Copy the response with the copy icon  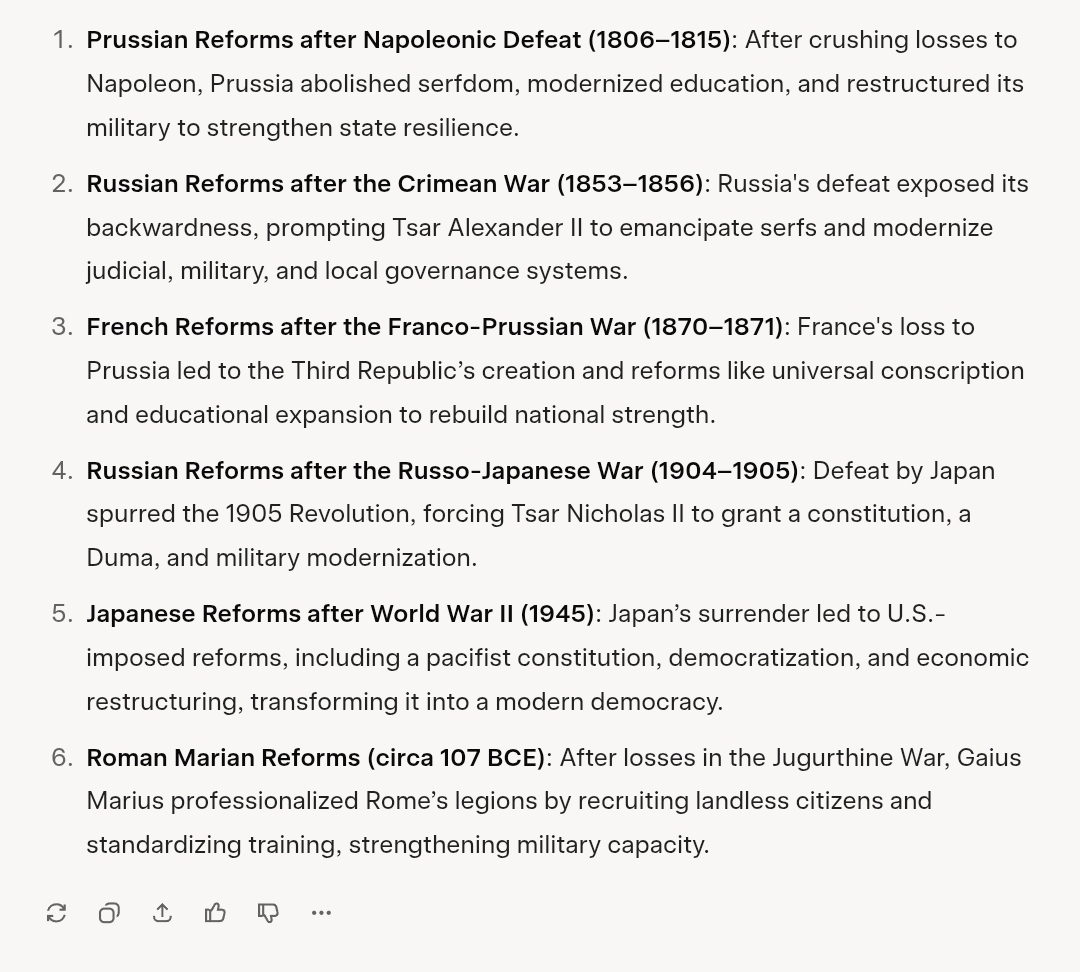pyautogui.click(x=109, y=912)
